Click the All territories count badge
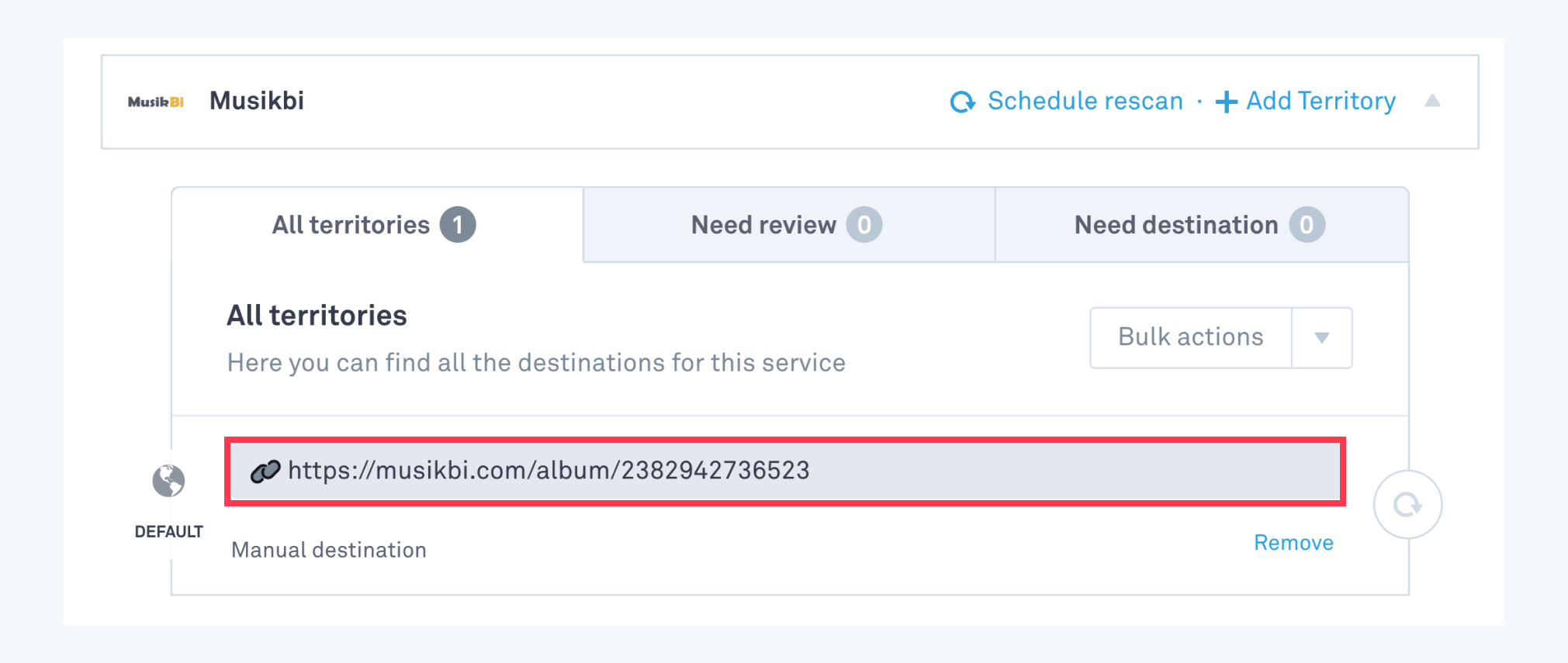The height and width of the screenshot is (663, 1568). tap(458, 225)
